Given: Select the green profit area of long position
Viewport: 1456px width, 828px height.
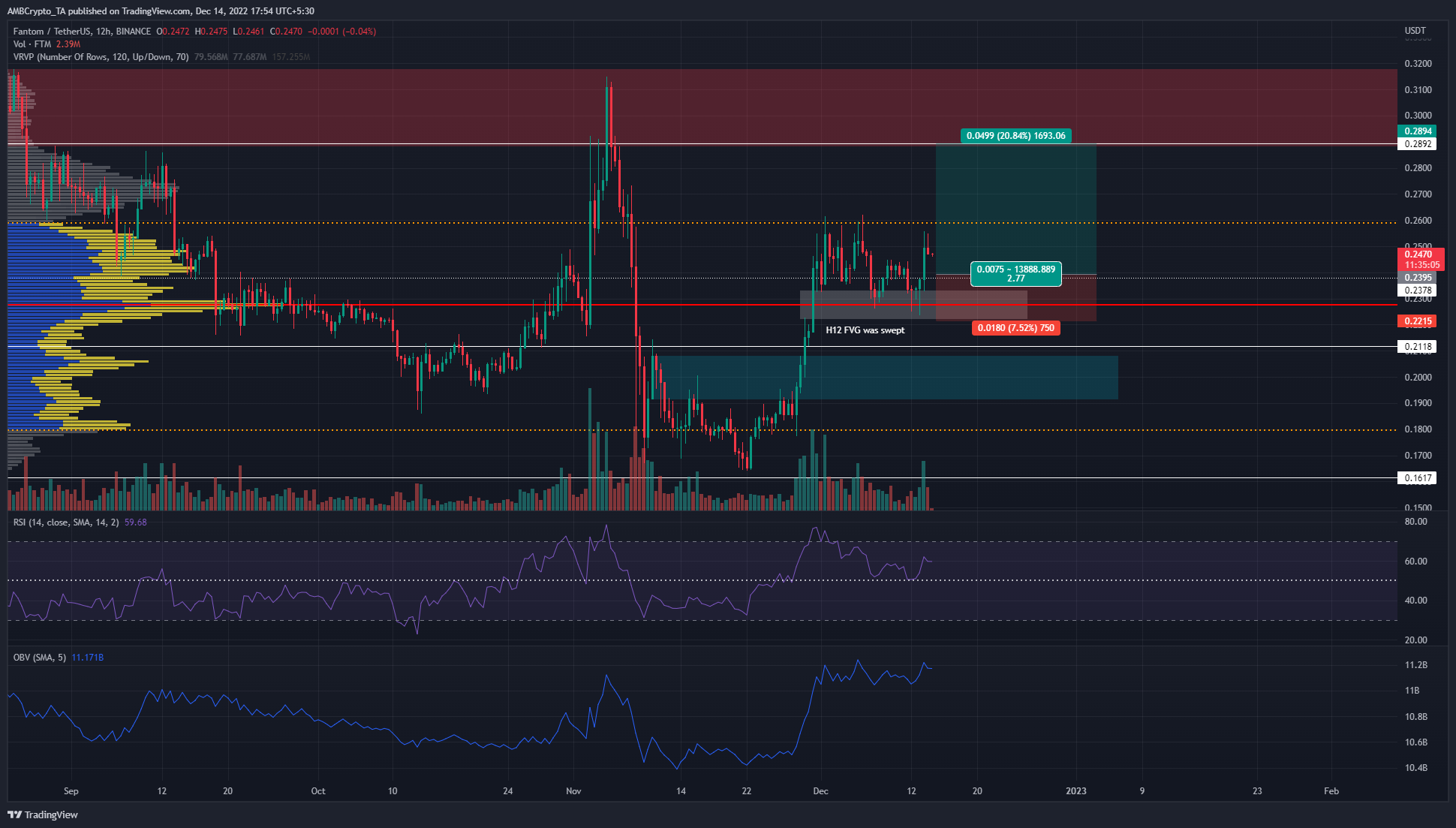Looking at the screenshot, I should 1015,209.
